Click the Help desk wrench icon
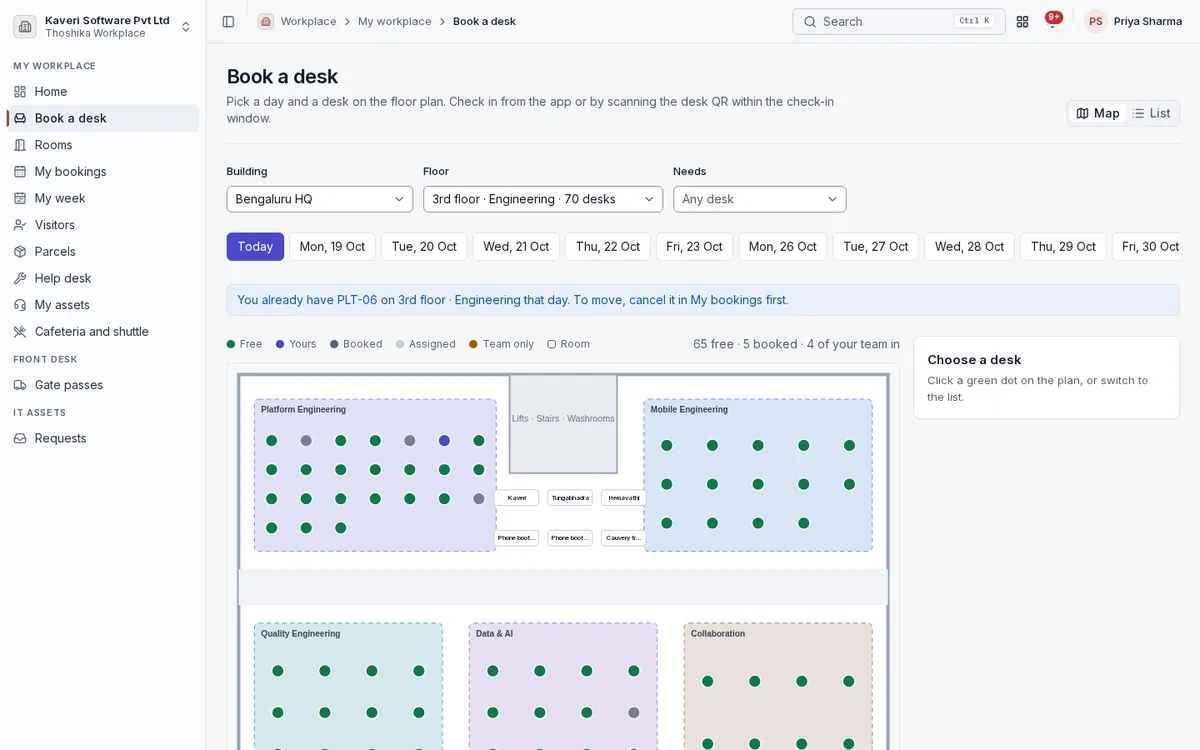The width and height of the screenshot is (1200, 750). click(20, 278)
